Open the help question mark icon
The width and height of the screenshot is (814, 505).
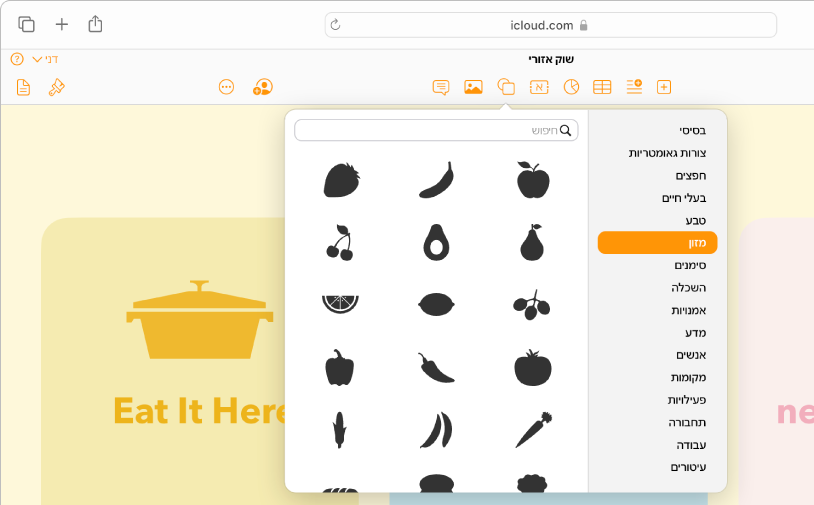coord(17,59)
